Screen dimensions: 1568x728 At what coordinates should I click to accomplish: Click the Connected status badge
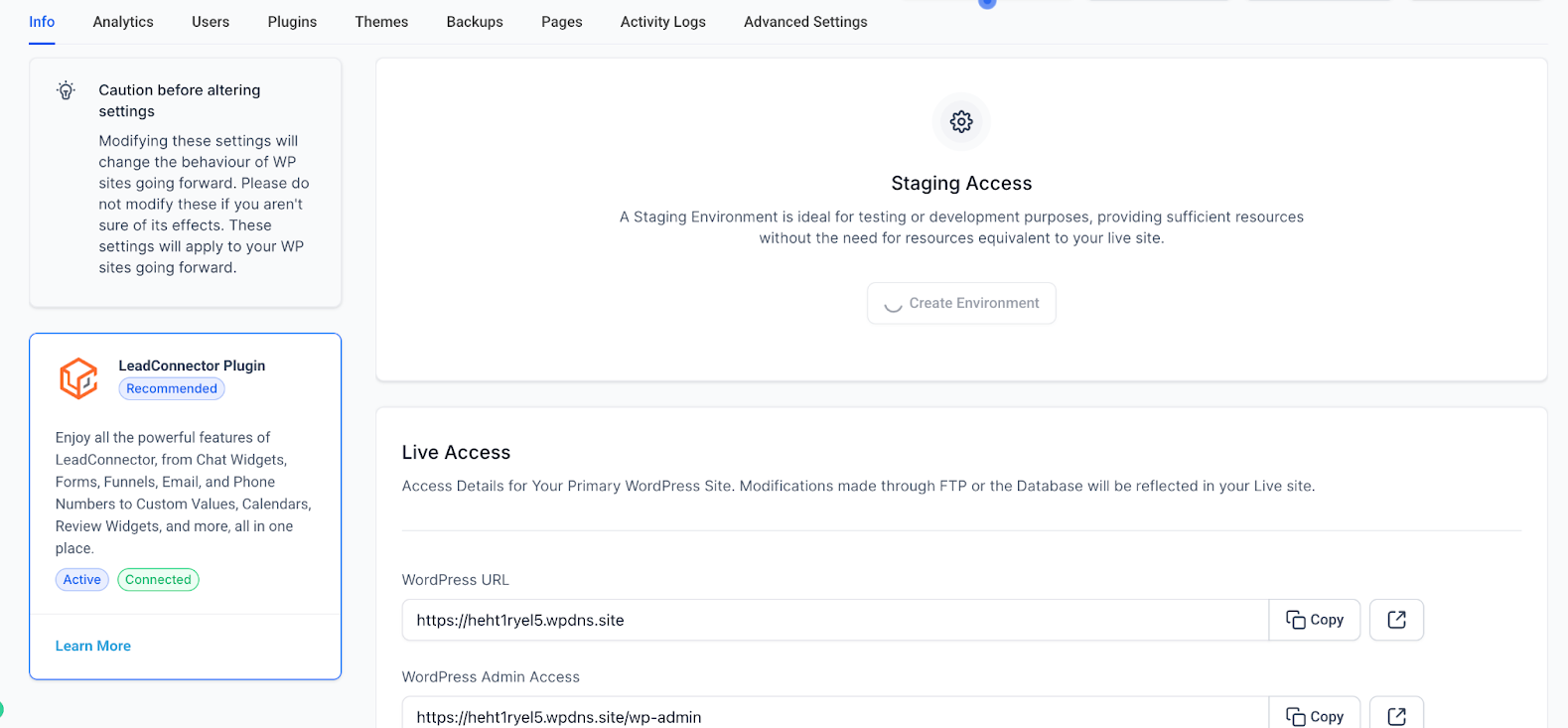pyautogui.click(x=157, y=579)
